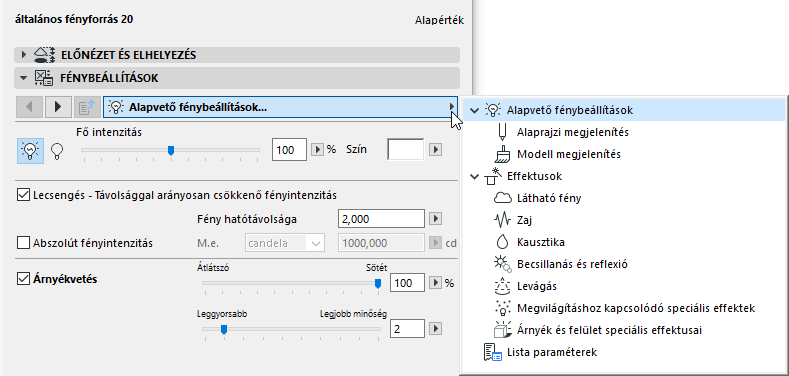This screenshot has height=376, width=789.
Task: Click the disabled intensity field showing 1000,000
Action: point(381,243)
